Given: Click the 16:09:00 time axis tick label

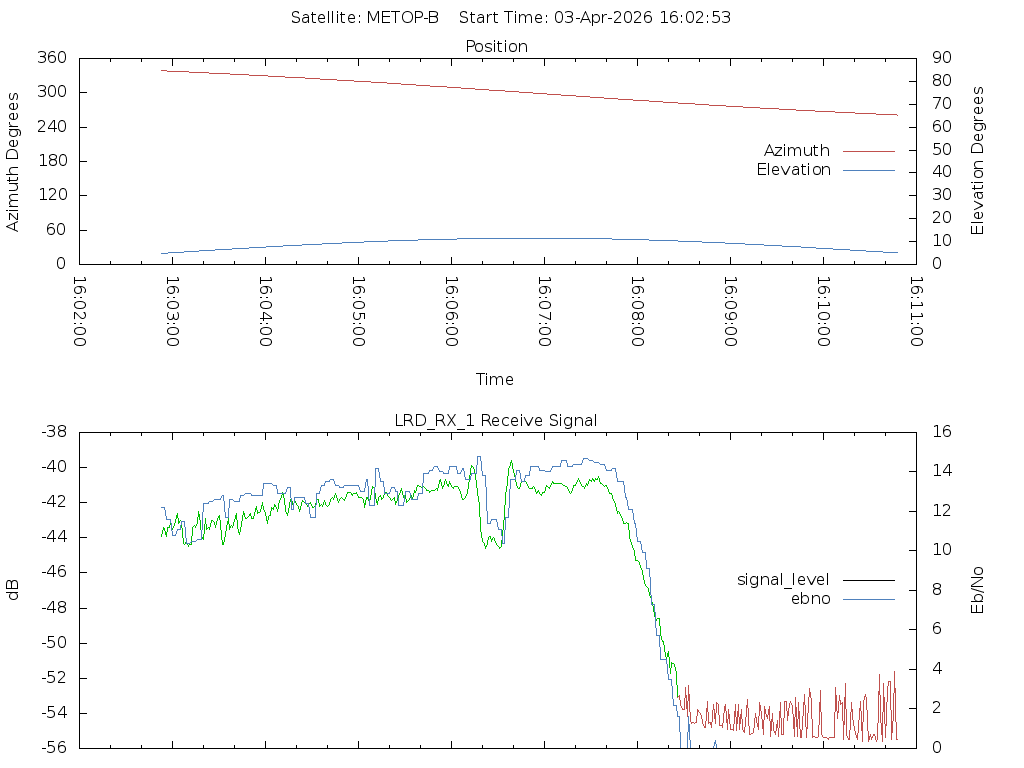Looking at the screenshot, I should (x=730, y=312).
